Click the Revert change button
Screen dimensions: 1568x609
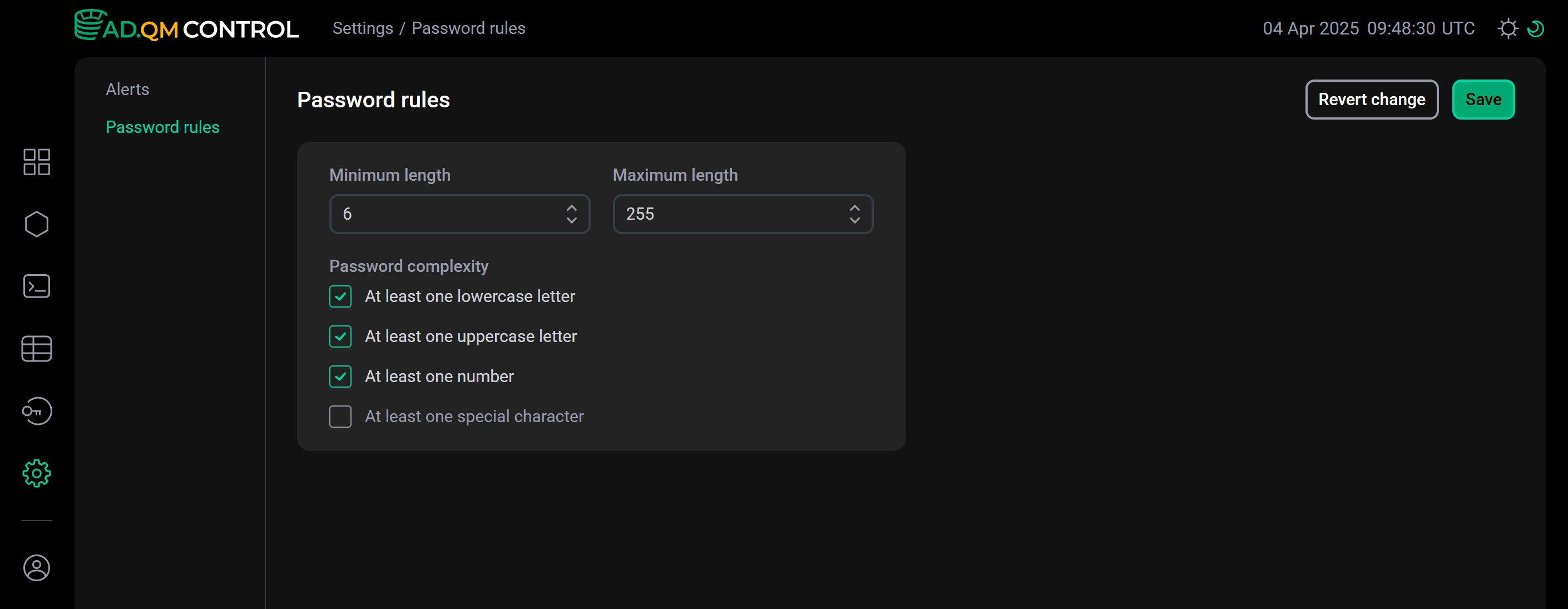click(1372, 99)
